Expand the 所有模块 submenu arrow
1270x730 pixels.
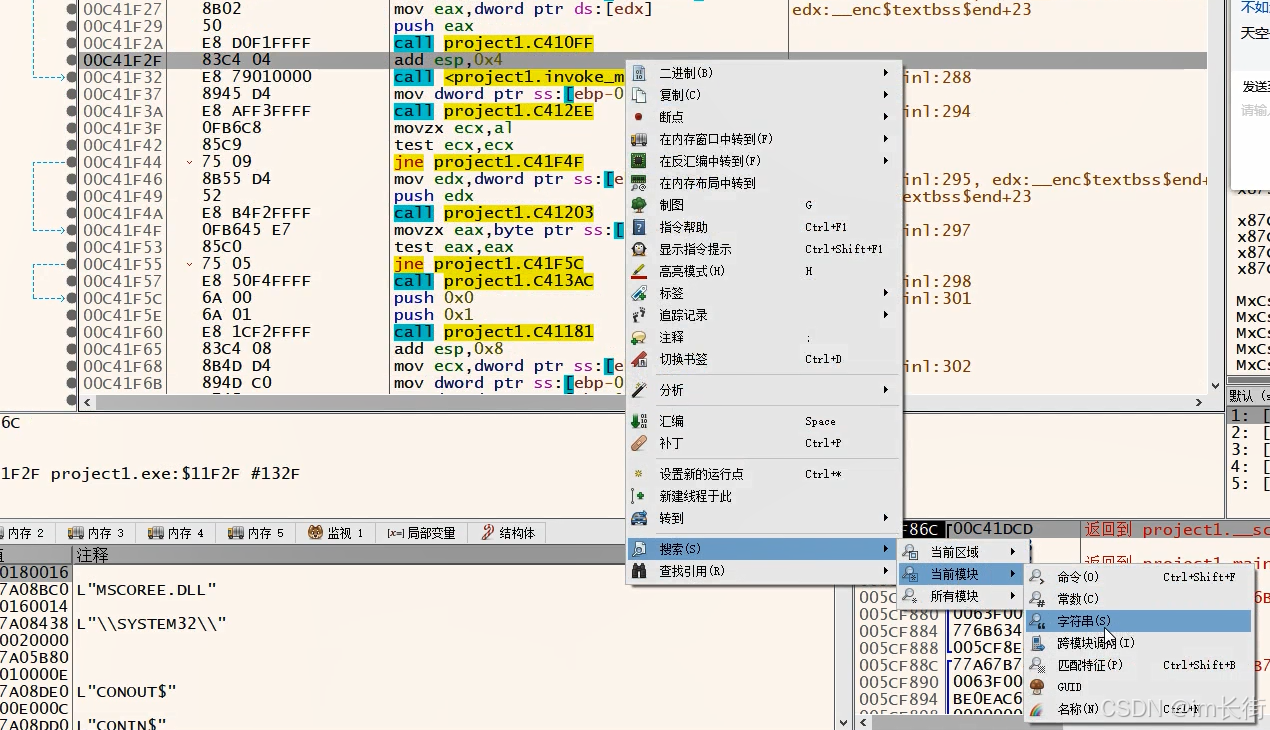pos(1012,596)
